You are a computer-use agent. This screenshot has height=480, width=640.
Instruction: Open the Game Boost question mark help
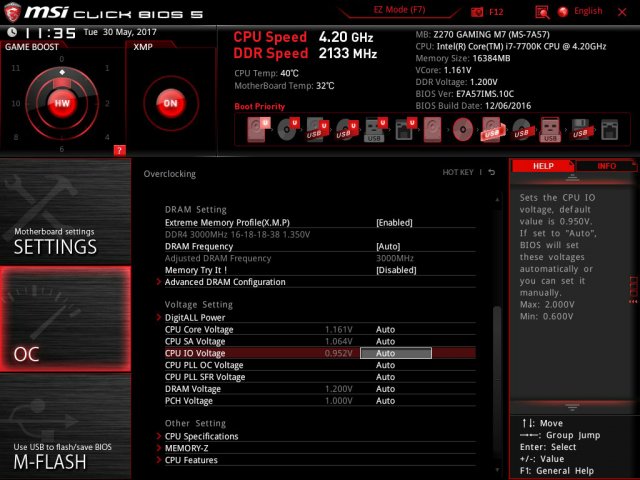click(119, 150)
